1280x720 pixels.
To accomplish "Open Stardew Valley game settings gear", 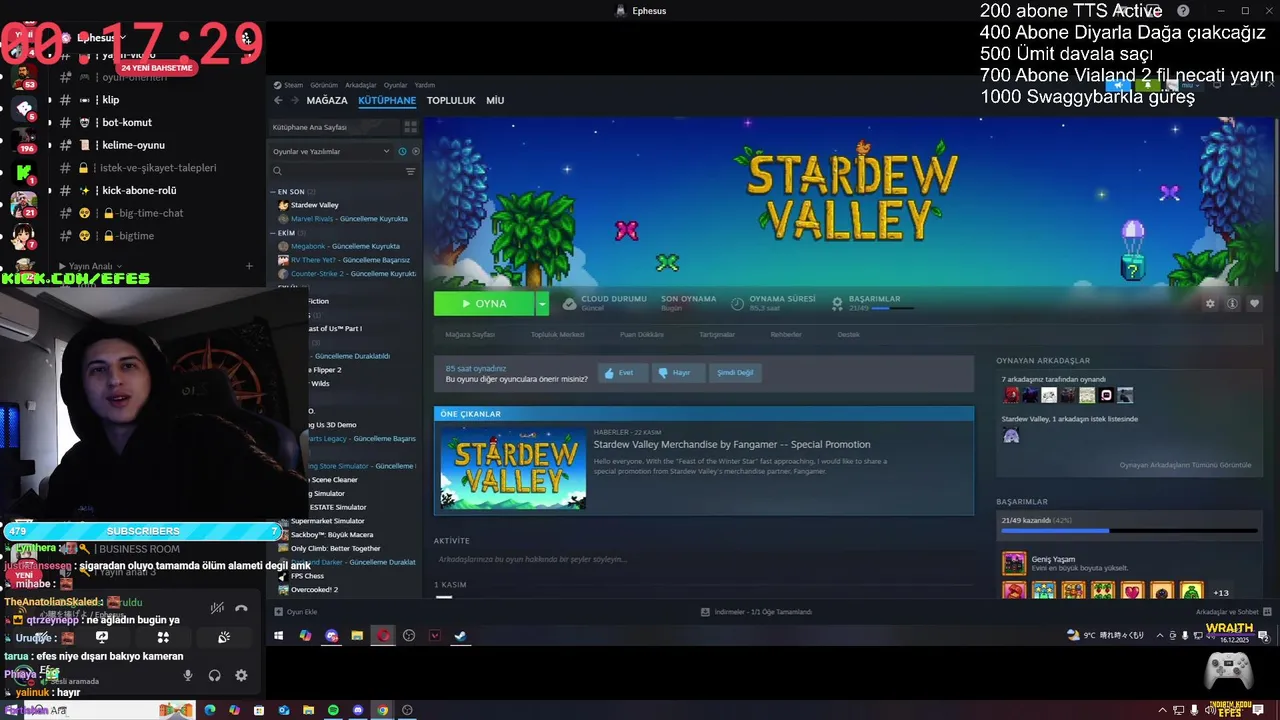I will click(x=1210, y=304).
